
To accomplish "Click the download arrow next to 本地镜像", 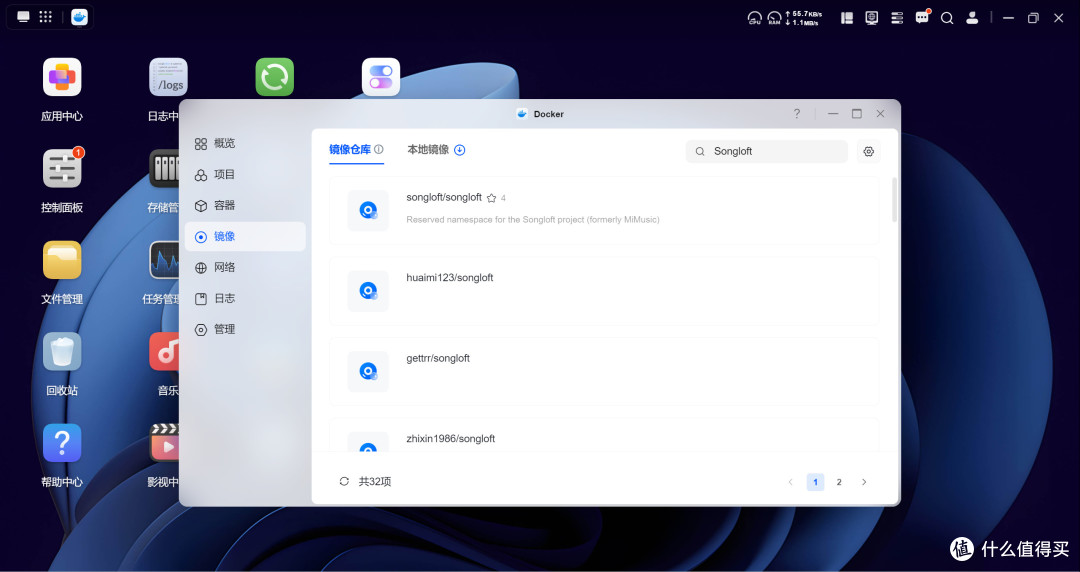I will click(459, 150).
